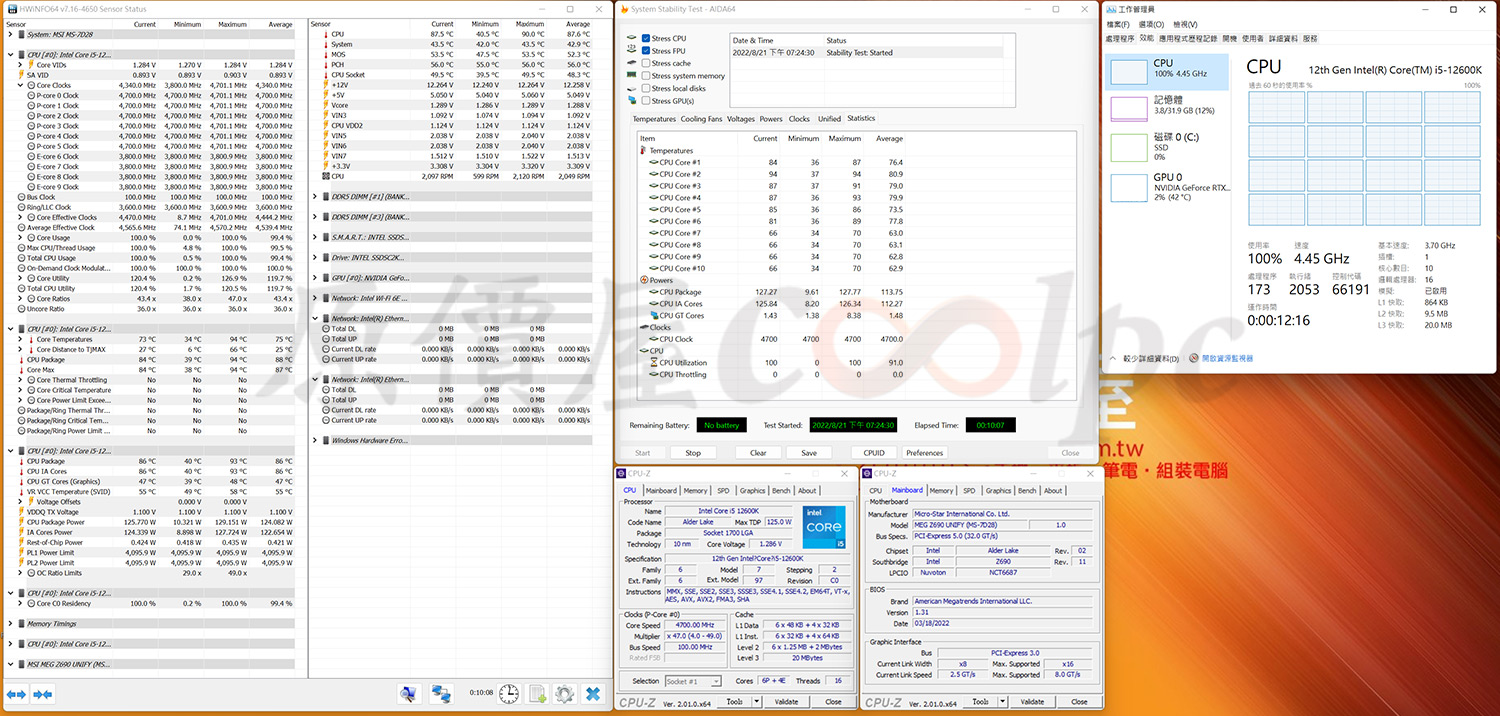Click HWiNFO expand columns arrows icon
The height and width of the screenshot is (716, 1500).
click(x=16, y=693)
